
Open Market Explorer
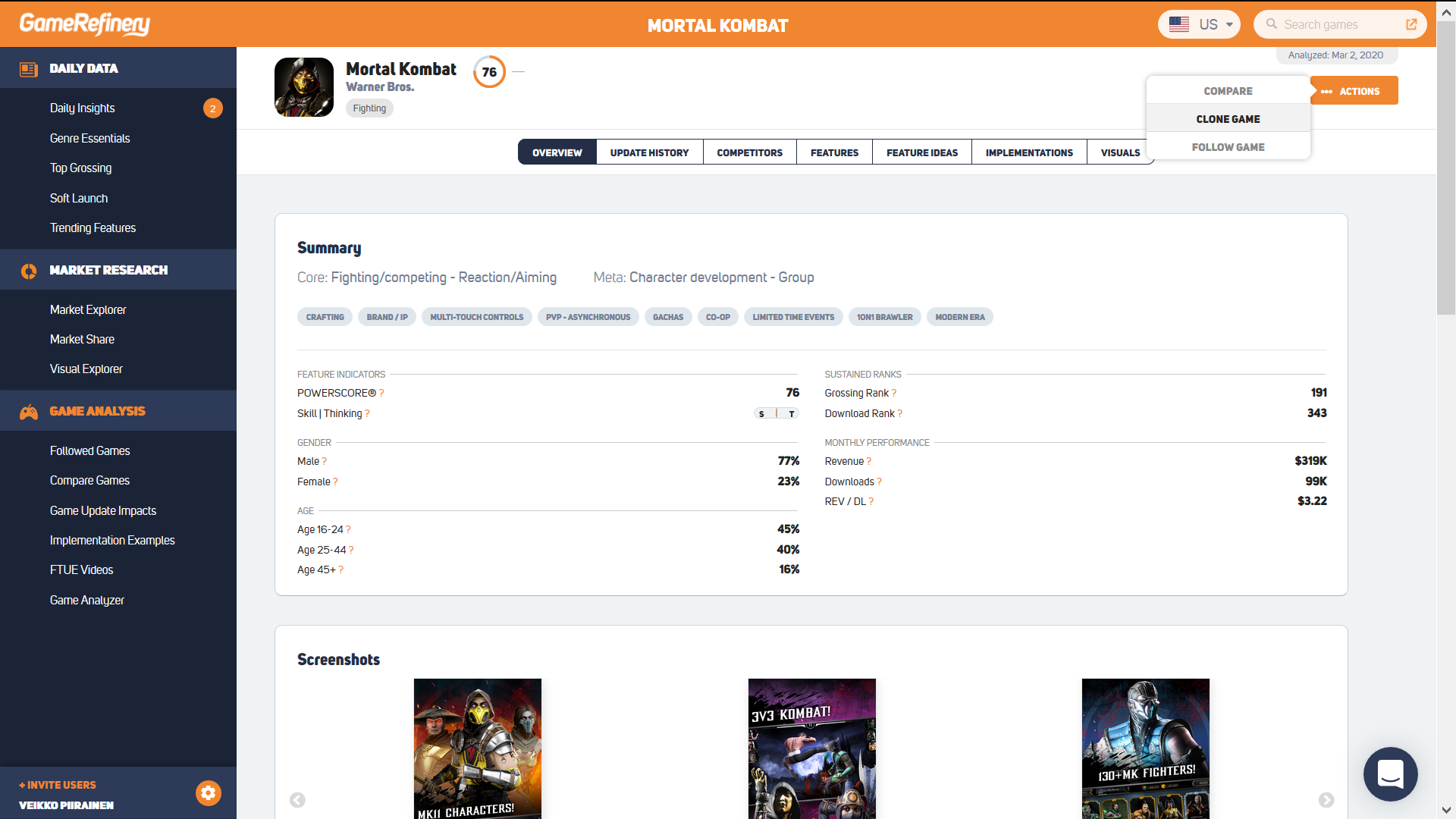coord(89,310)
